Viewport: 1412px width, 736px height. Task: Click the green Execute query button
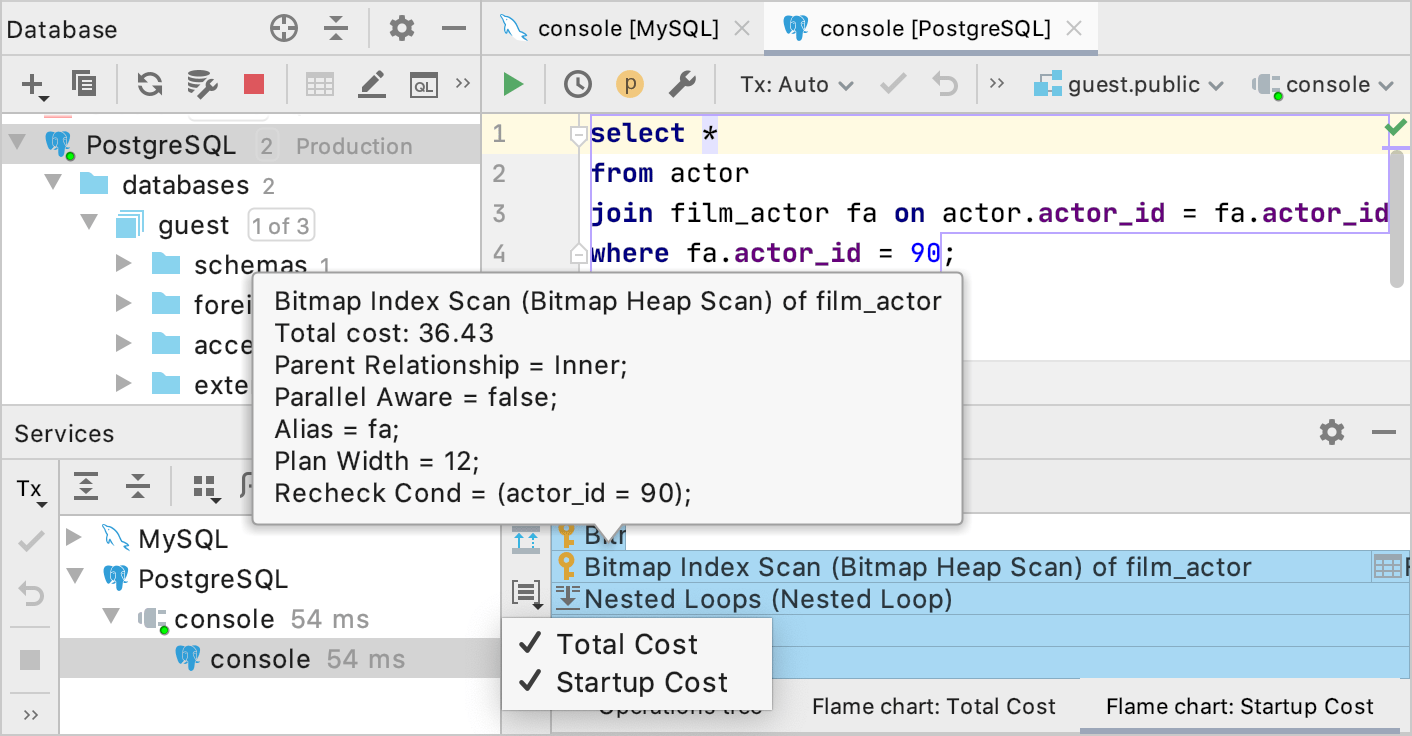pyautogui.click(x=513, y=85)
